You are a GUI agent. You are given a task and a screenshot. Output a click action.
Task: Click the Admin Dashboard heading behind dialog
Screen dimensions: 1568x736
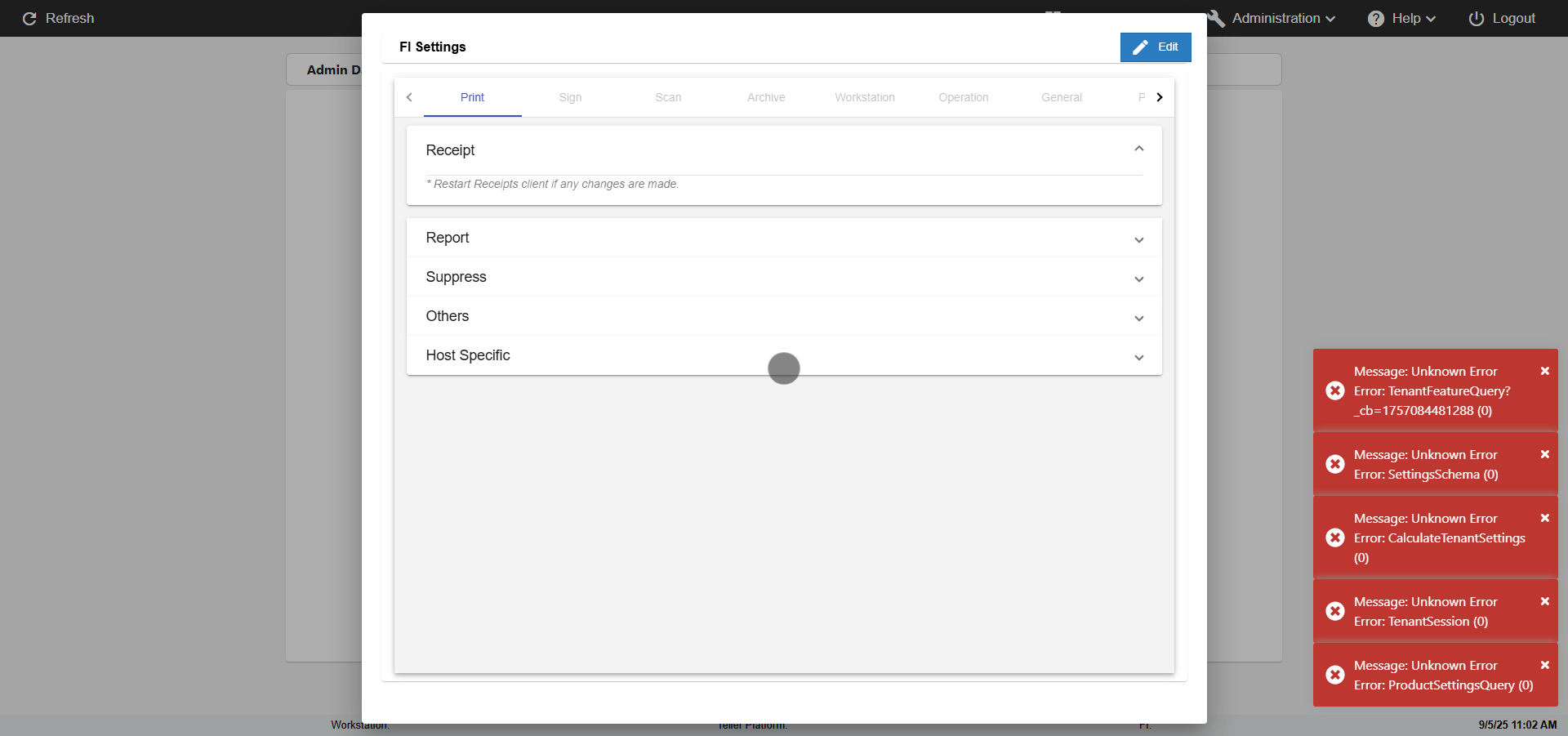click(x=333, y=70)
